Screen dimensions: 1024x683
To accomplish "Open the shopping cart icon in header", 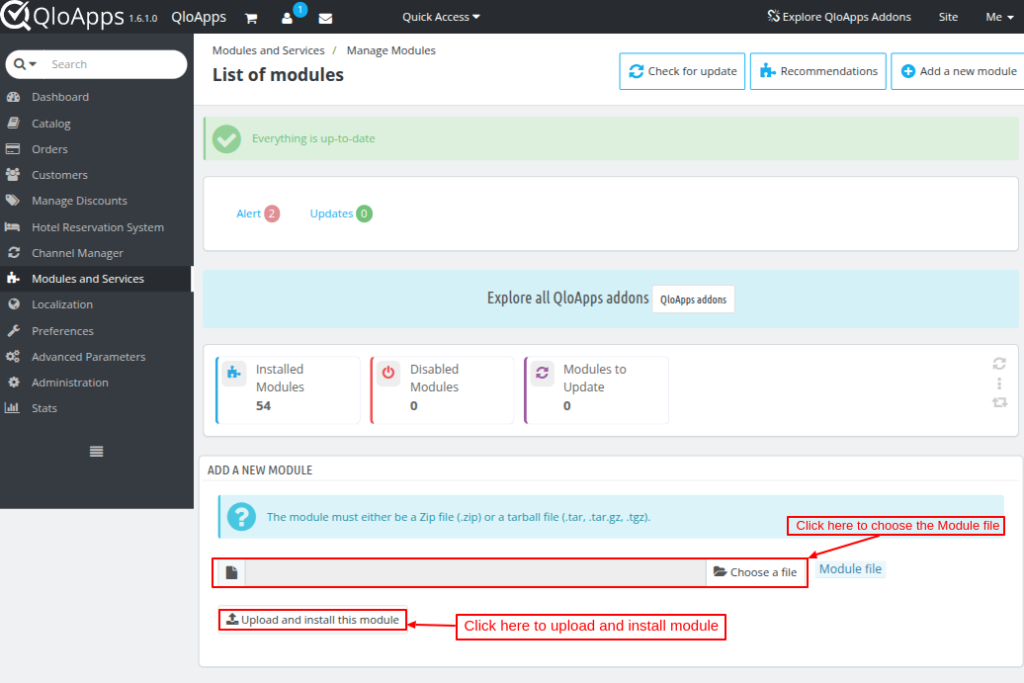I will 251,18.
